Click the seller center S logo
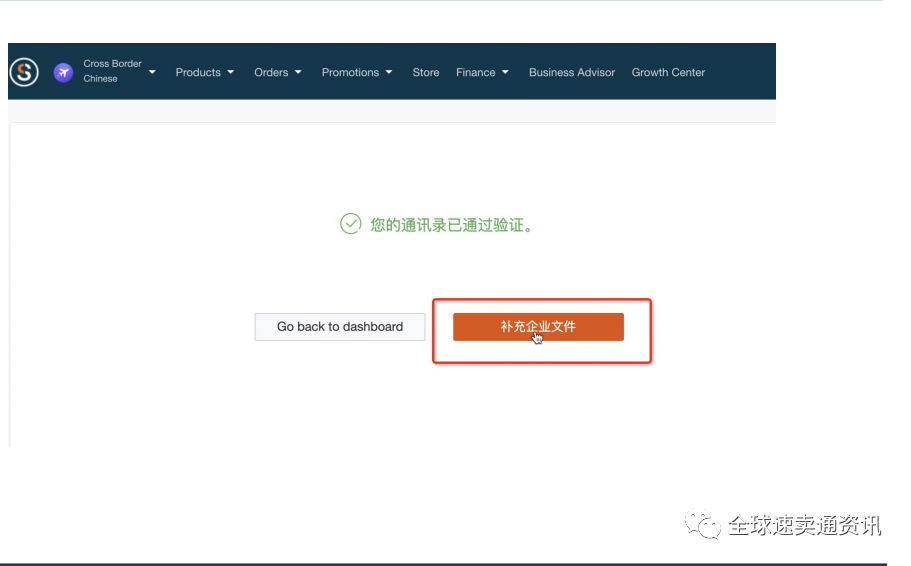This screenshot has height=566, width=911. pos(24,73)
